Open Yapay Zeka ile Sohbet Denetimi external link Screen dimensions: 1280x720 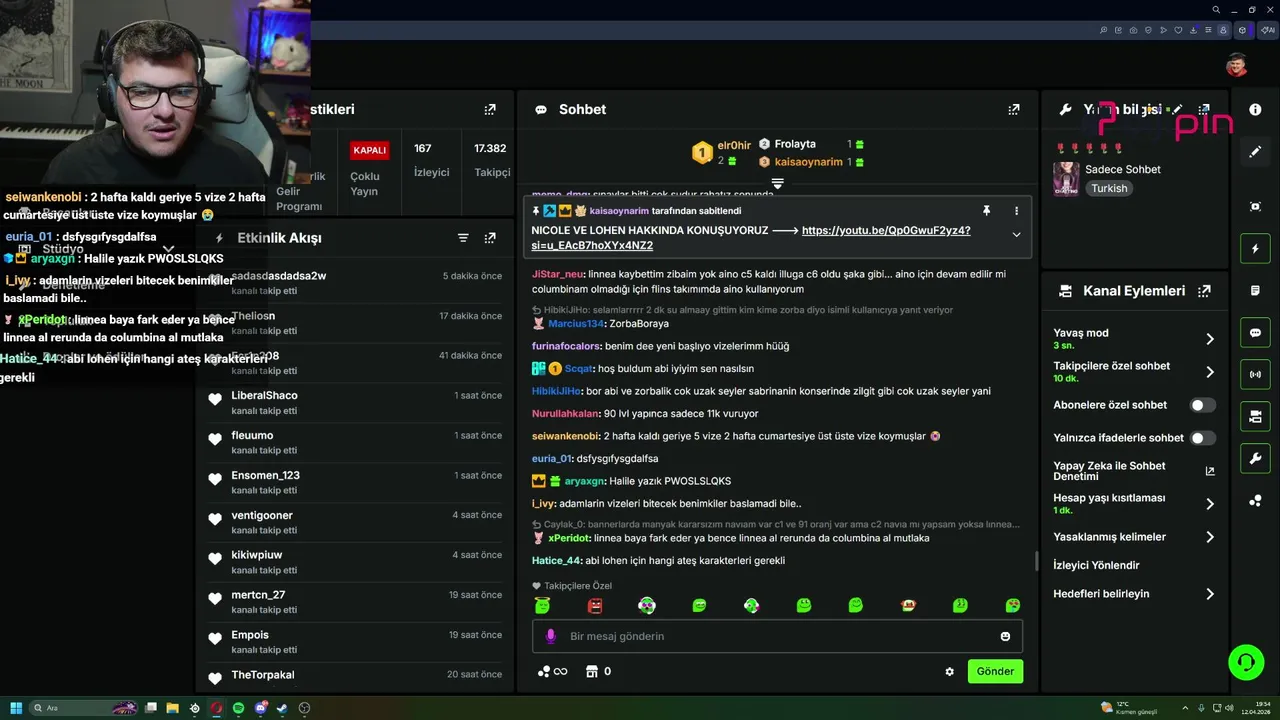pos(1209,471)
